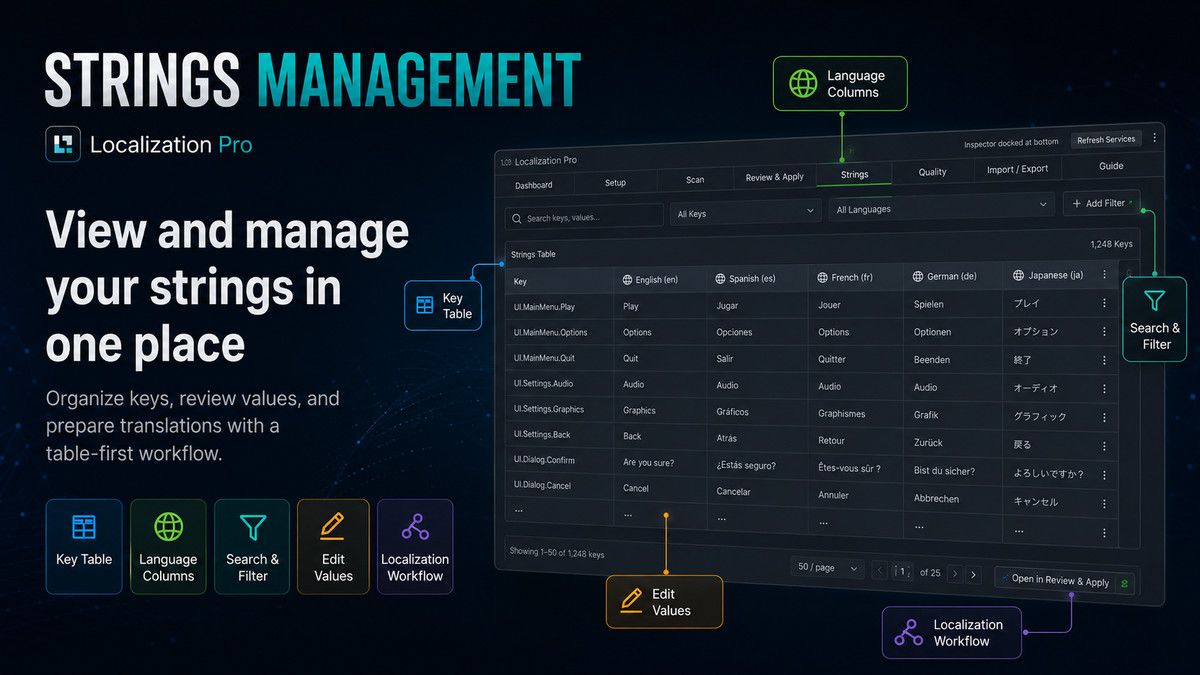Open the kebab menu in the table header row
1200x675 pixels.
click(1105, 274)
